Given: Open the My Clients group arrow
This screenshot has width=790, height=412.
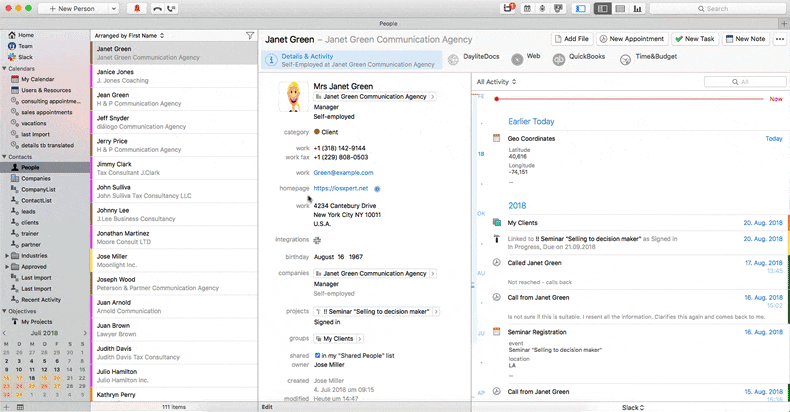Looking at the screenshot, I should pyautogui.click(x=360, y=339).
